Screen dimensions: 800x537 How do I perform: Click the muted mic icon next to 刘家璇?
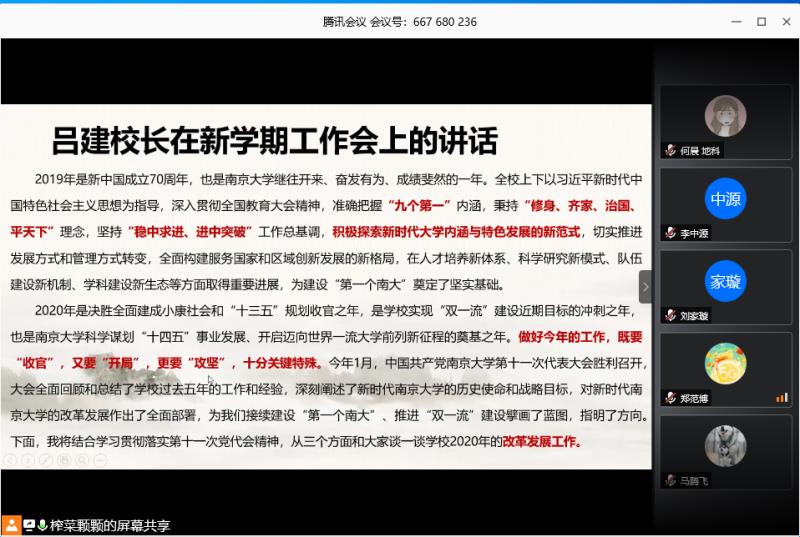[671, 315]
